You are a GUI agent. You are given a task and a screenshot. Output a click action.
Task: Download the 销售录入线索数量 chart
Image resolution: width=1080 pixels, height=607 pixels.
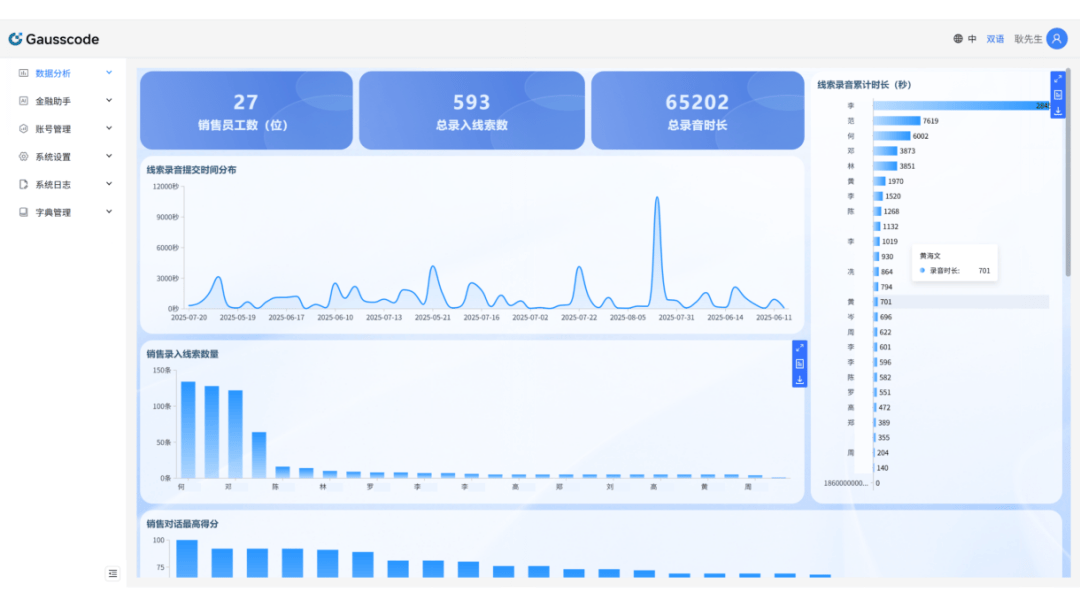(x=799, y=380)
